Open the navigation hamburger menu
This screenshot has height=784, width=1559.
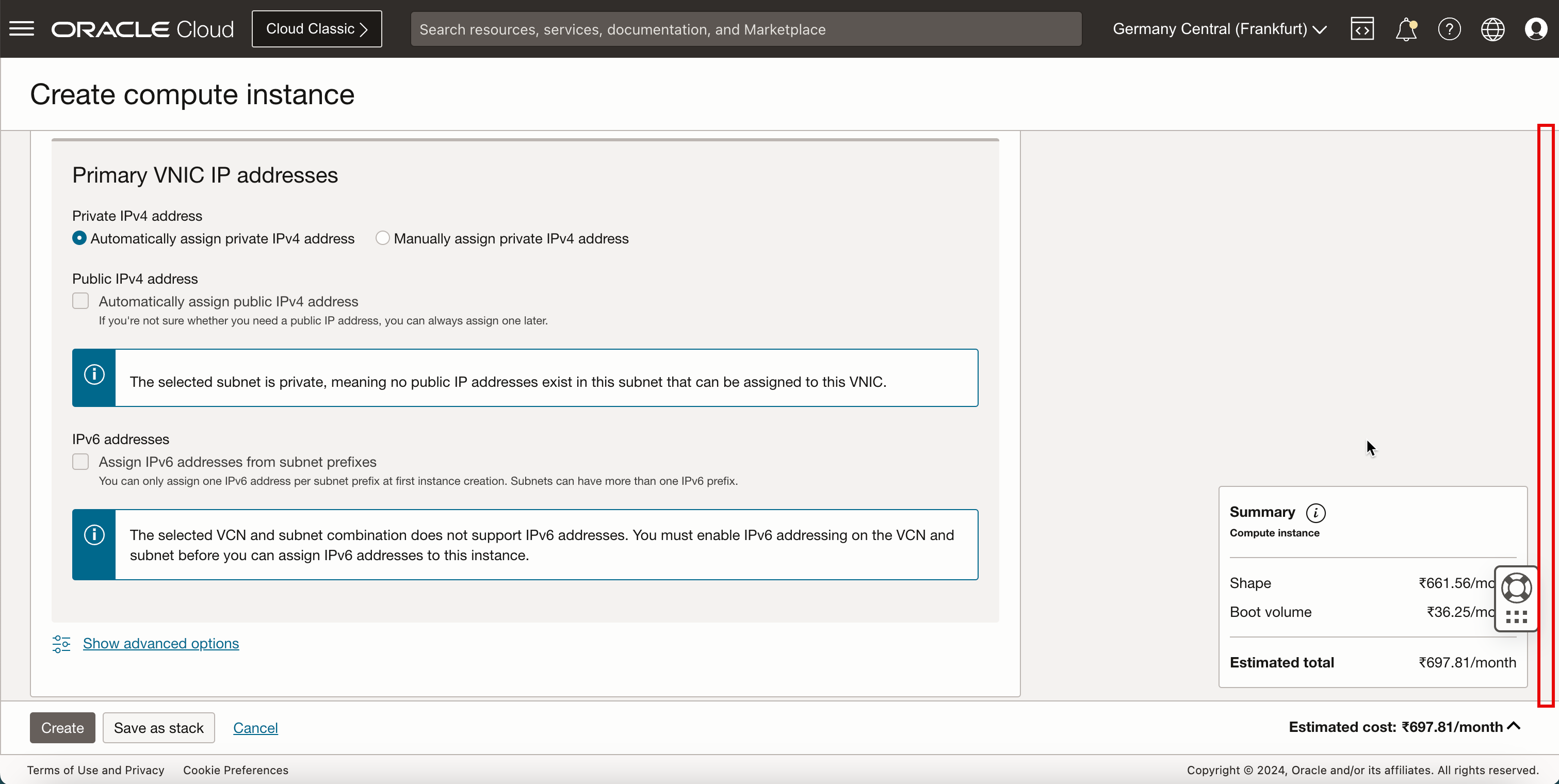tap(22, 28)
